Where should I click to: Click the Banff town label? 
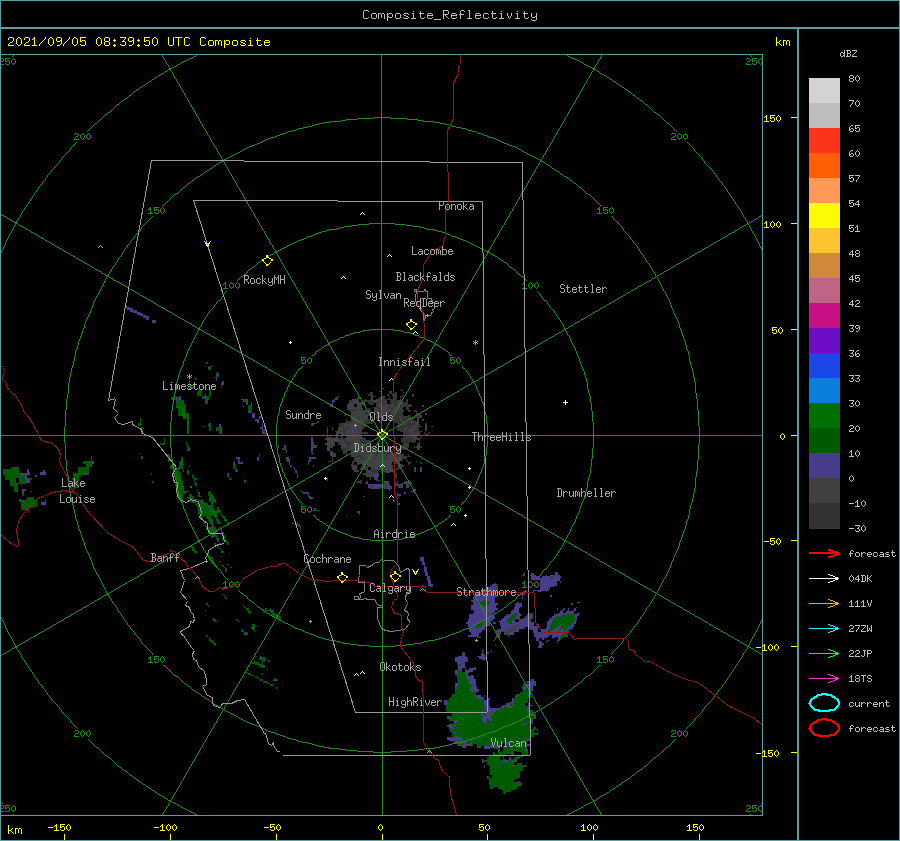coord(165,557)
